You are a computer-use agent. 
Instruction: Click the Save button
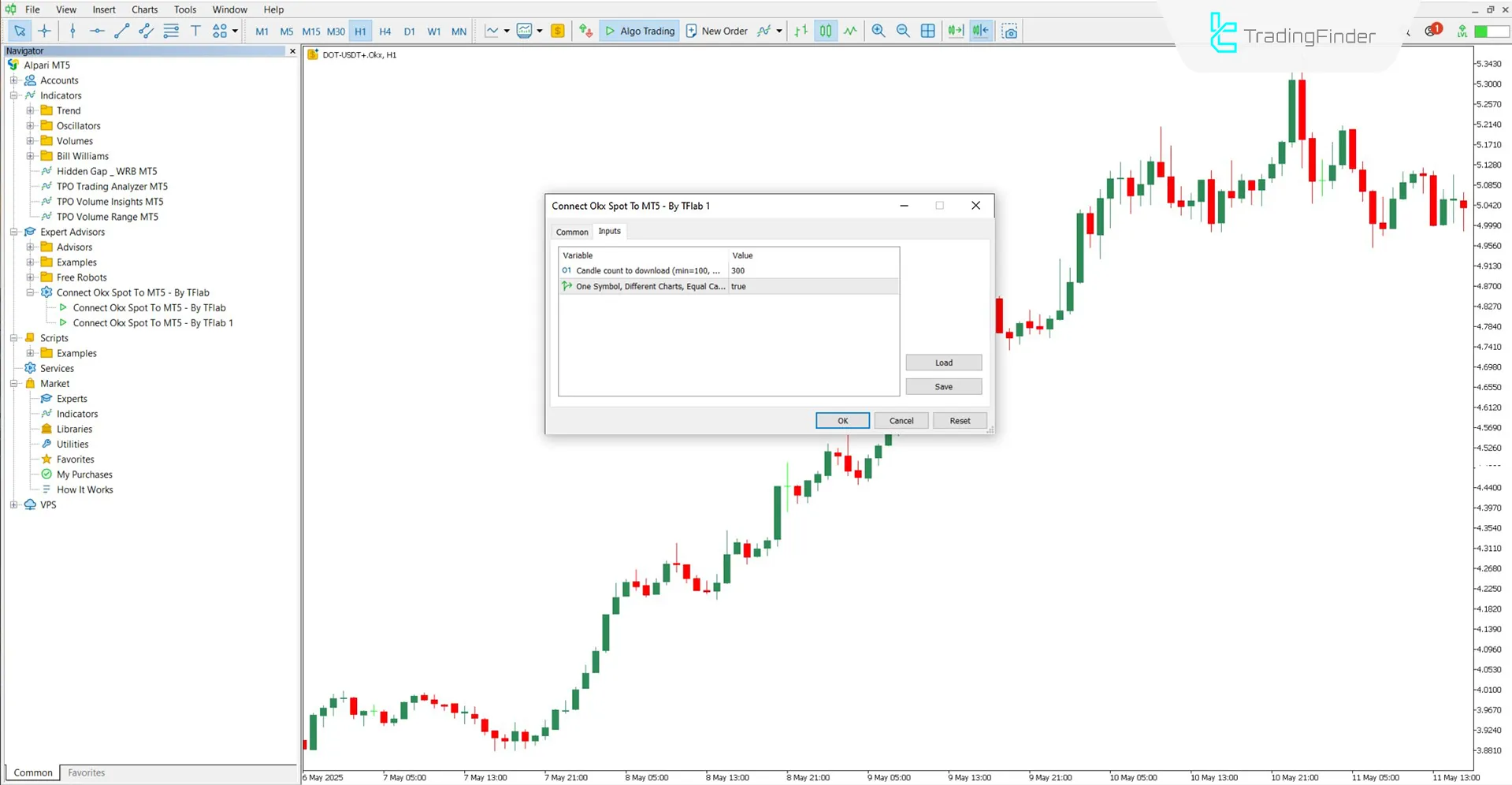944,387
